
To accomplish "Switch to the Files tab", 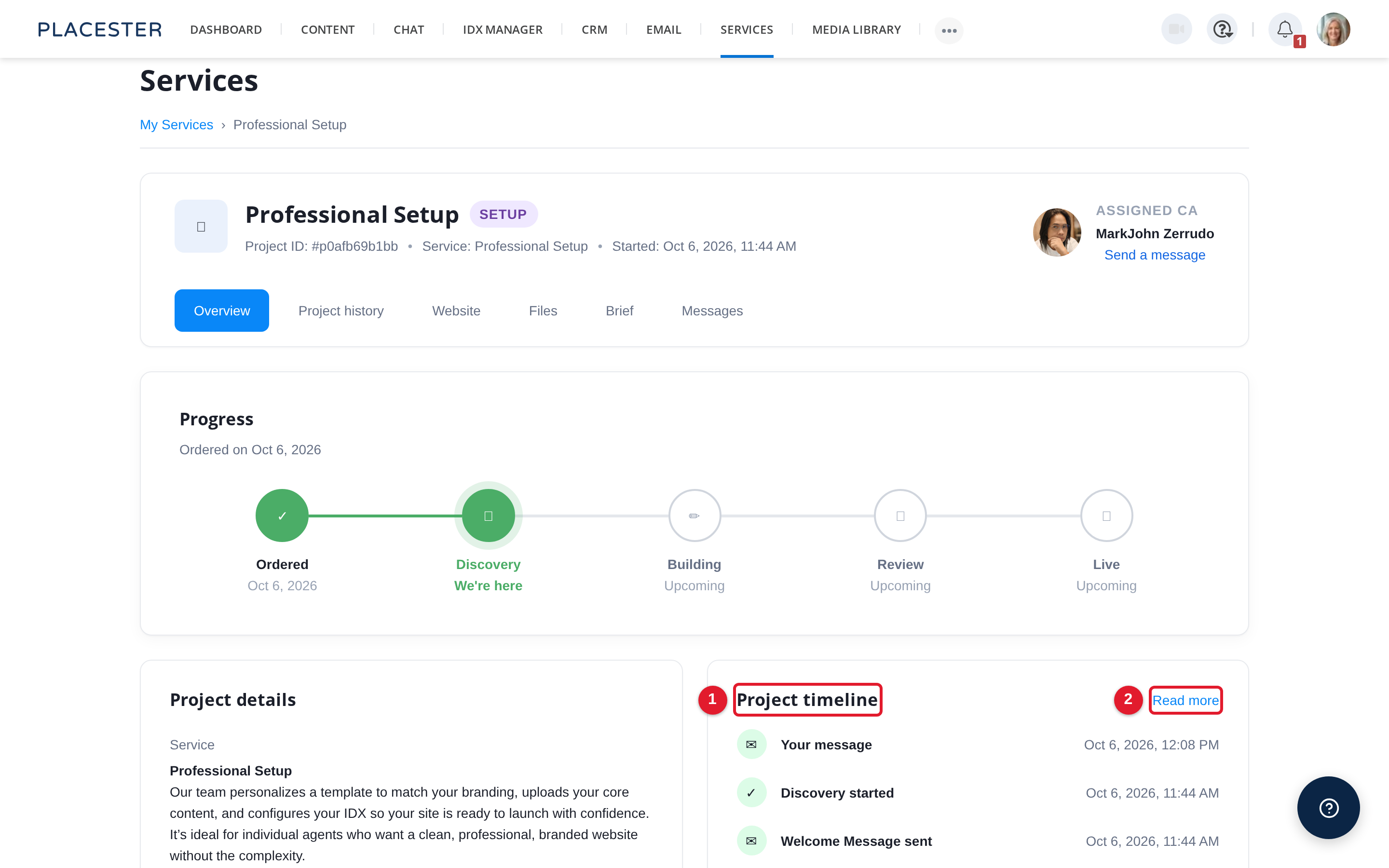I will point(543,311).
